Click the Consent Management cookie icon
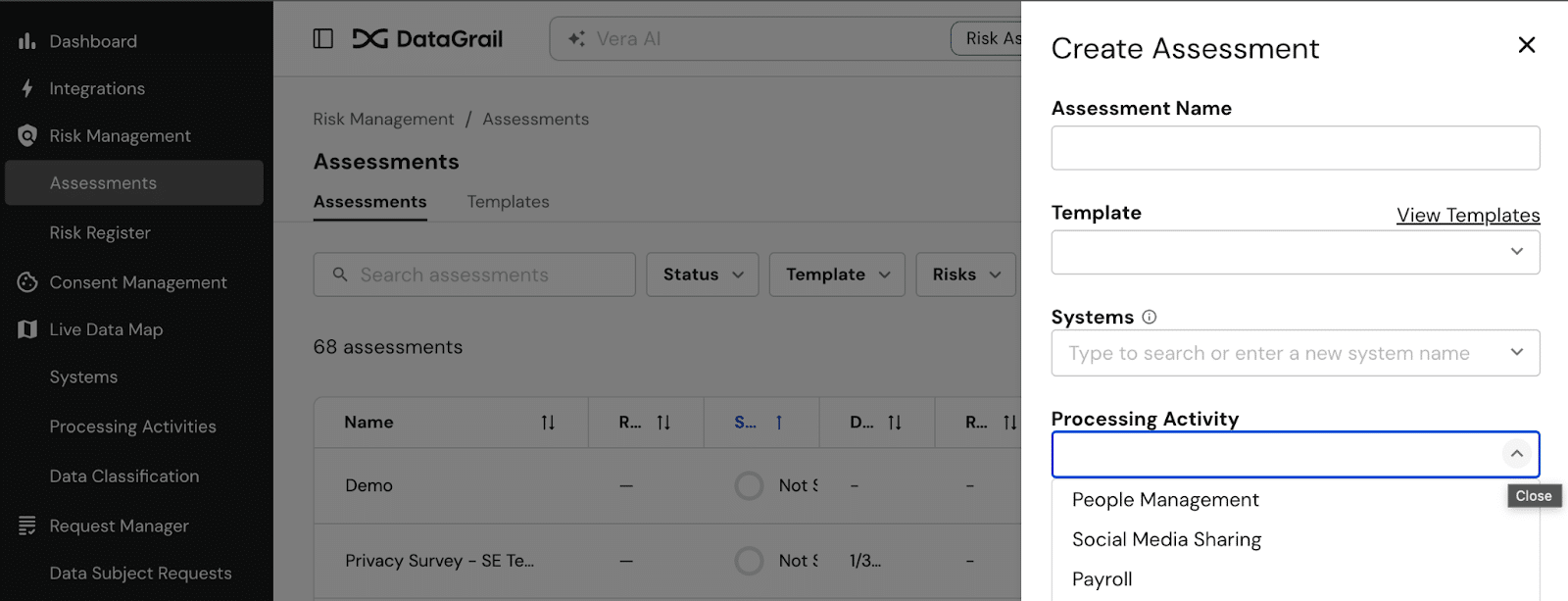The height and width of the screenshot is (601, 1568). coord(27,282)
